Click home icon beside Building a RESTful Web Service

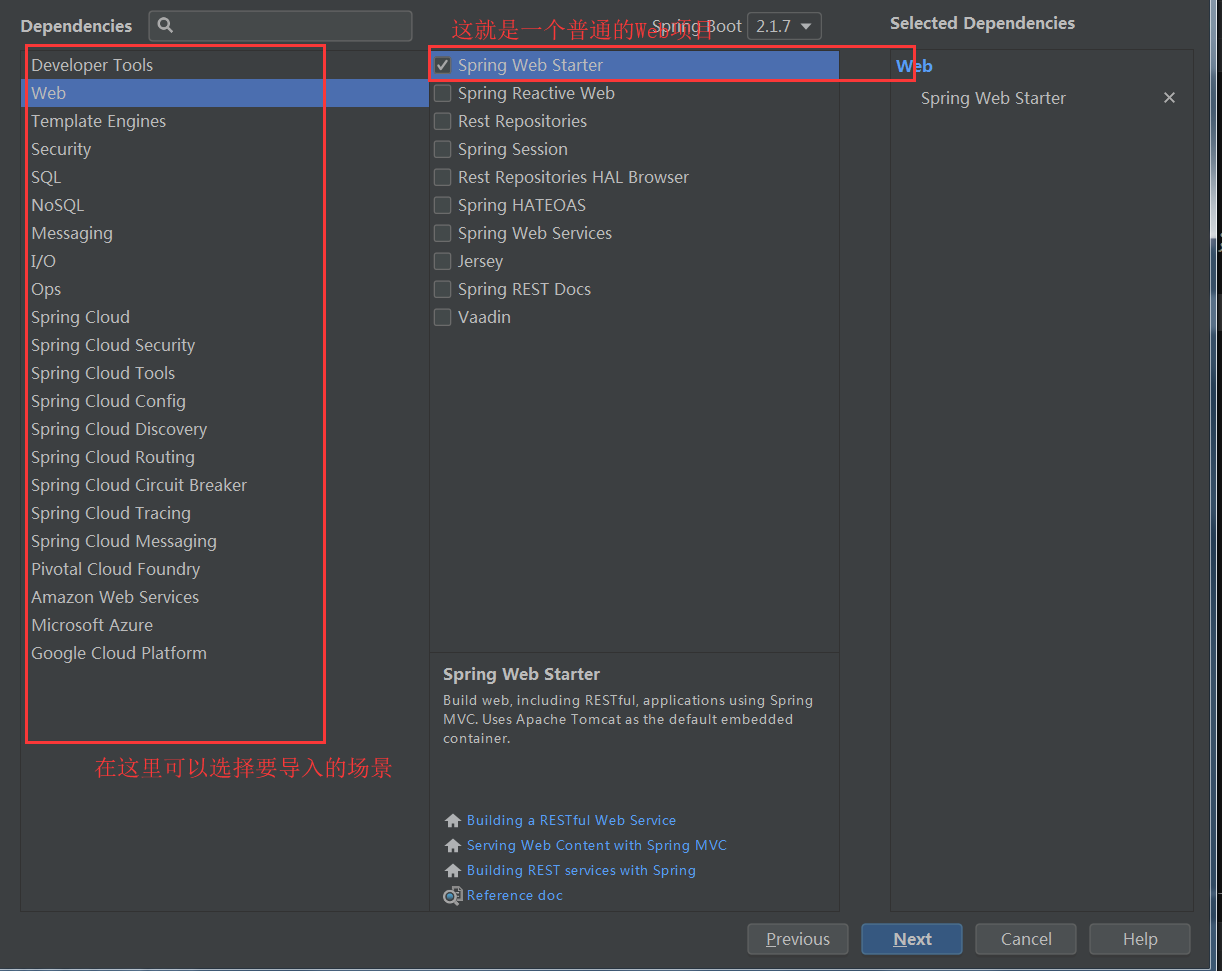tap(453, 821)
